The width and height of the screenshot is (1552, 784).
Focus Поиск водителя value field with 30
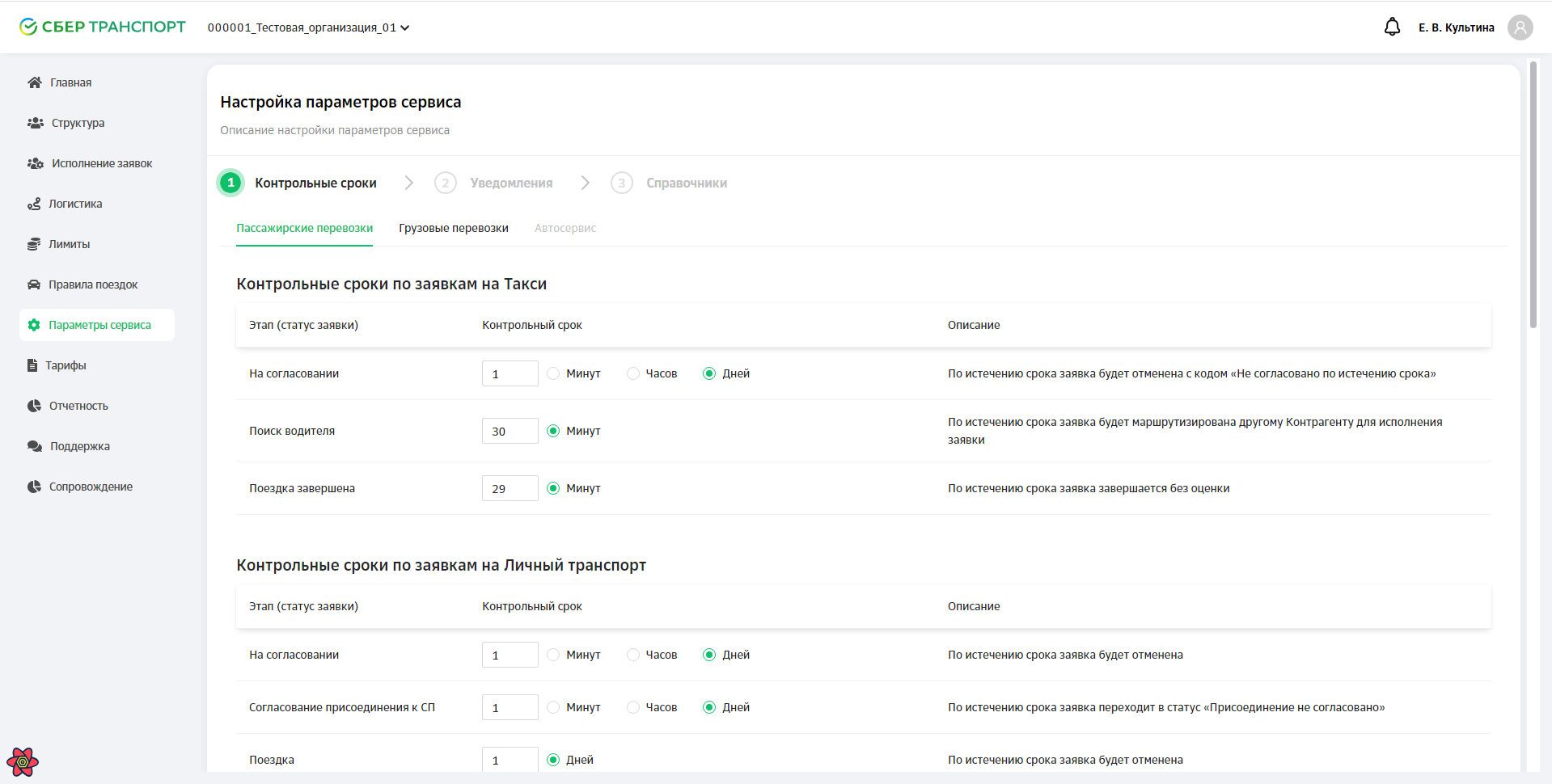tap(510, 431)
